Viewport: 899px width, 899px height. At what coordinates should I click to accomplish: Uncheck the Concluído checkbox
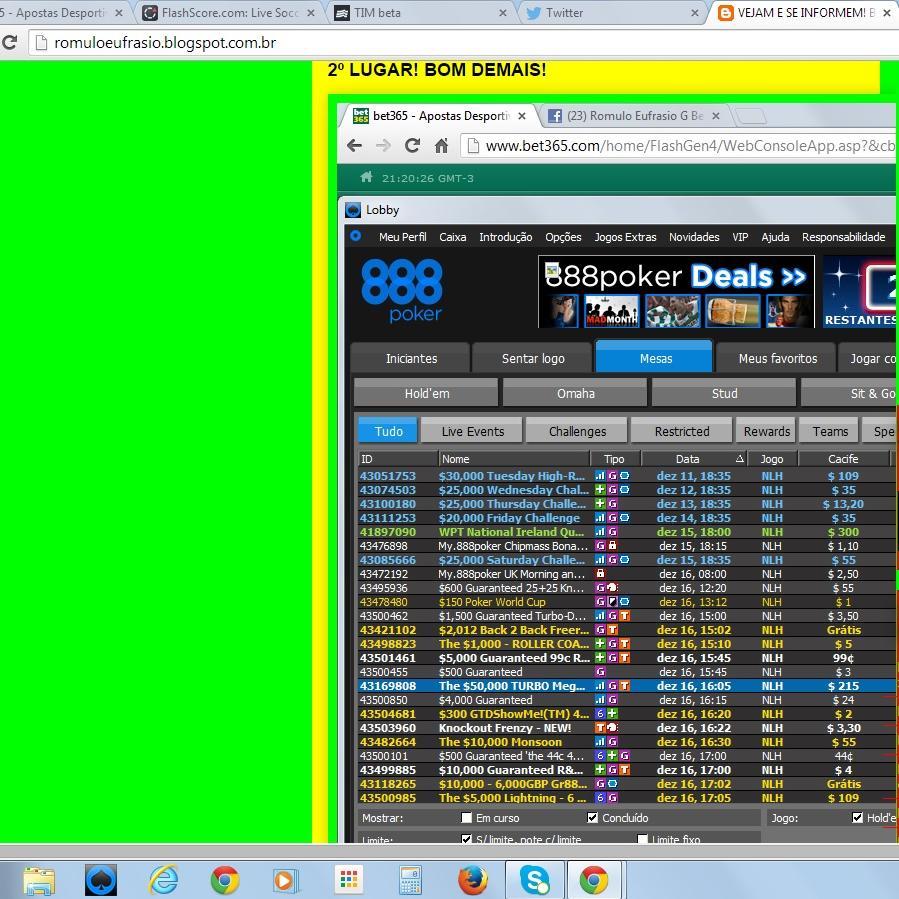pyautogui.click(x=592, y=818)
